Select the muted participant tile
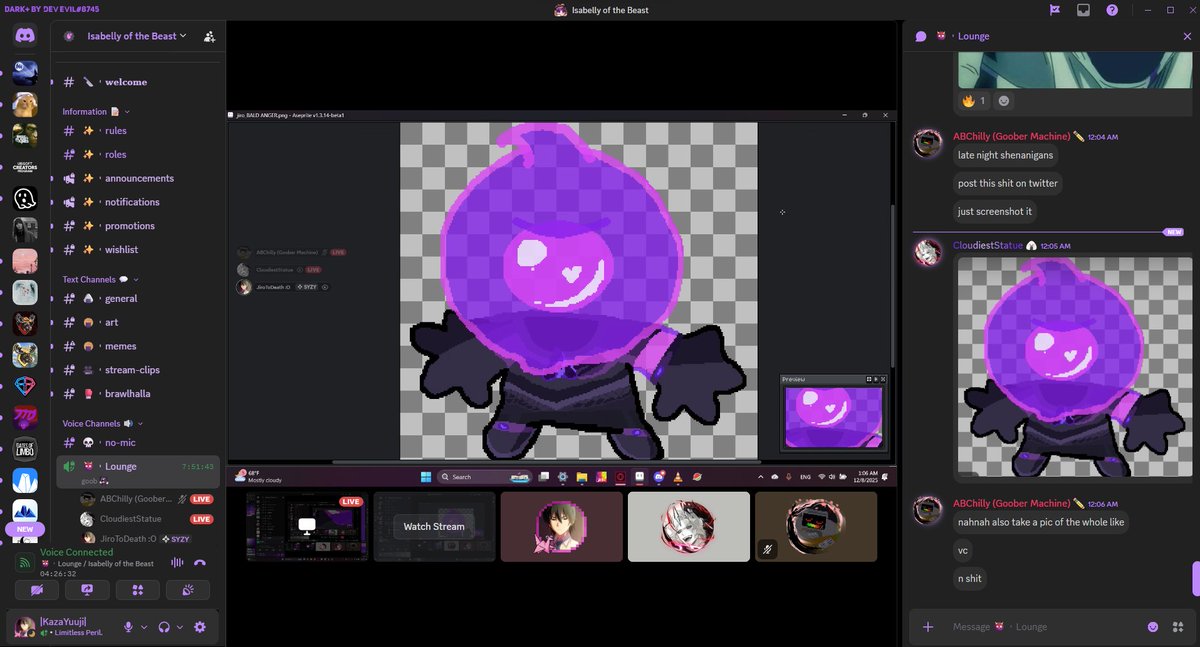This screenshot has width=1200, height=647. click(x=815, y=526)
